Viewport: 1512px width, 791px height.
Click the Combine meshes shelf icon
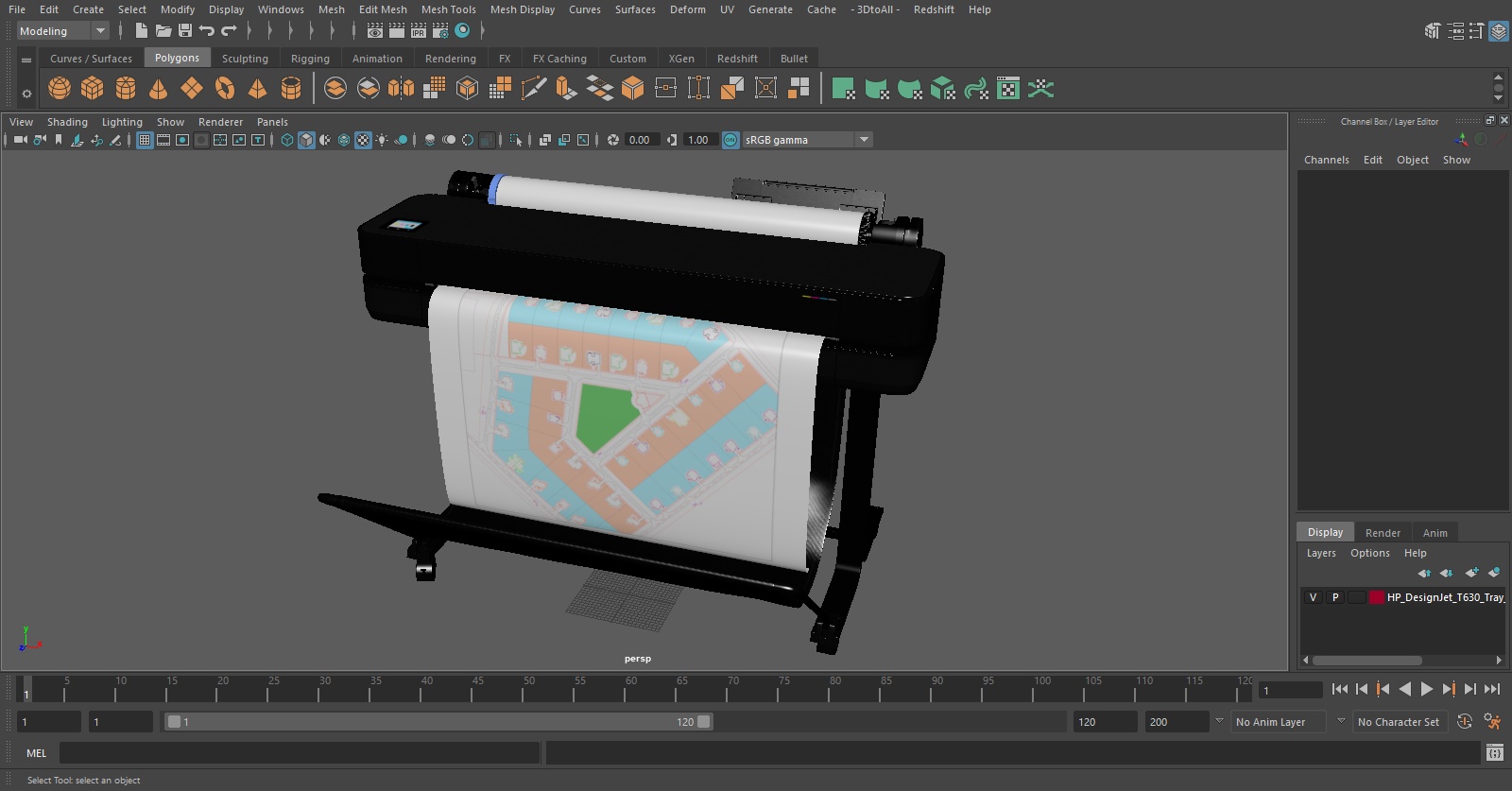(x=335, y=89)
